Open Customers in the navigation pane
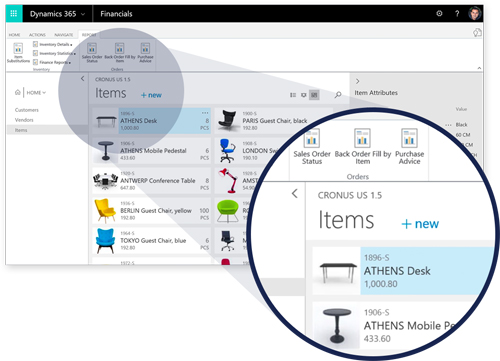Viewport: 500px width, 361px height. tap(27, 110)
